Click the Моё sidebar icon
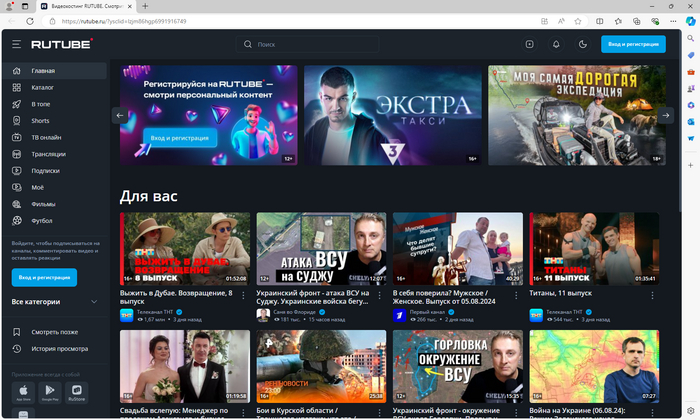 [x=17, y=187]
